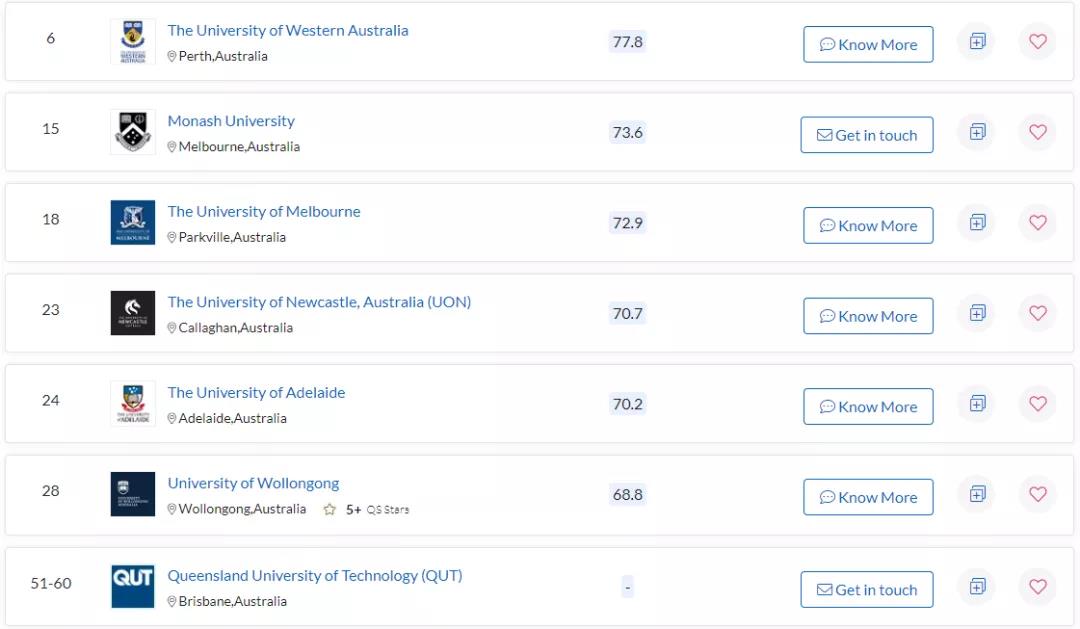Click the QS Stars 5+ rating badge
This screenshot has width=1080, height=629.
point(365,509)
